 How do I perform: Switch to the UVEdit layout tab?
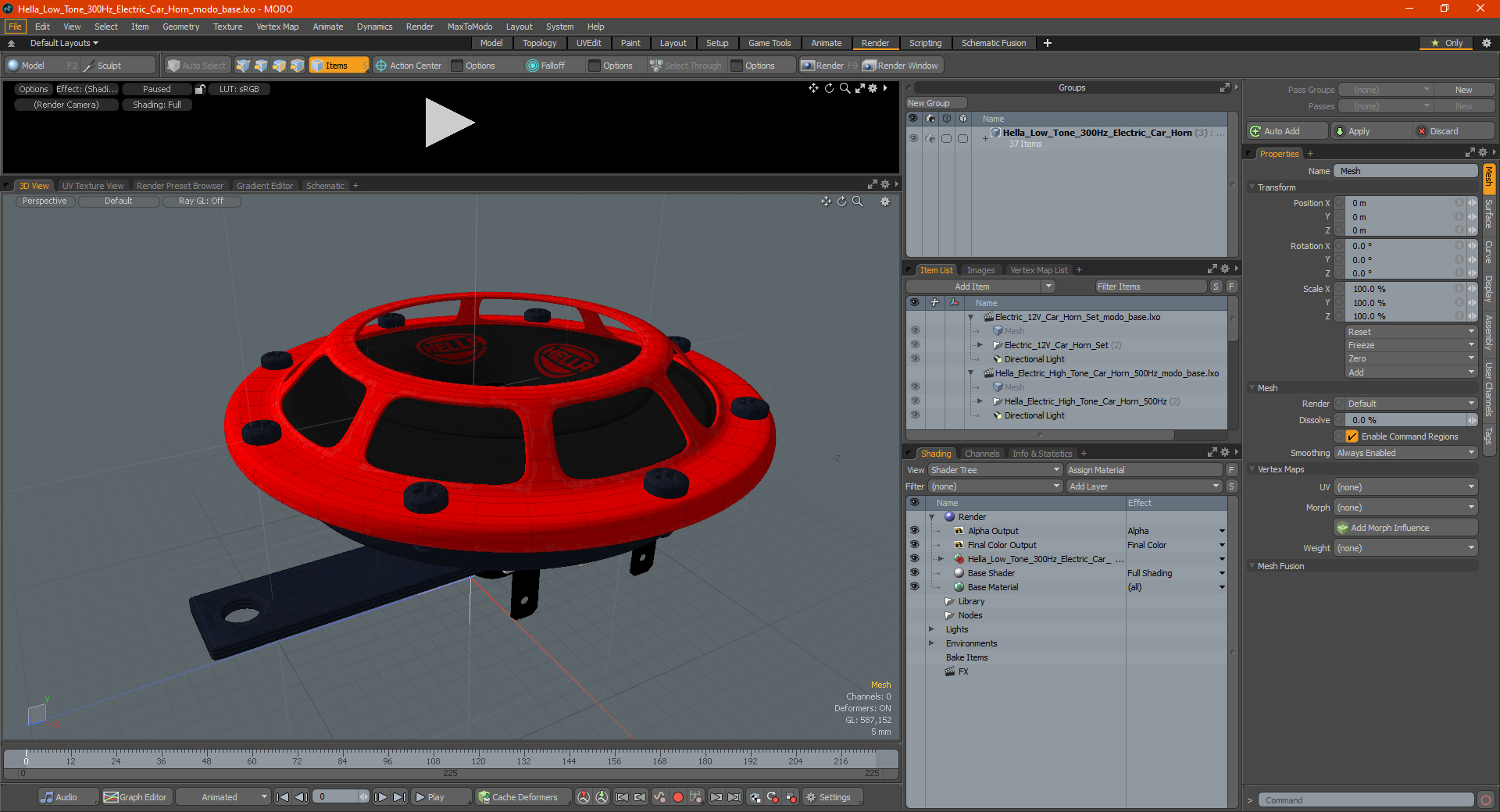588,43
